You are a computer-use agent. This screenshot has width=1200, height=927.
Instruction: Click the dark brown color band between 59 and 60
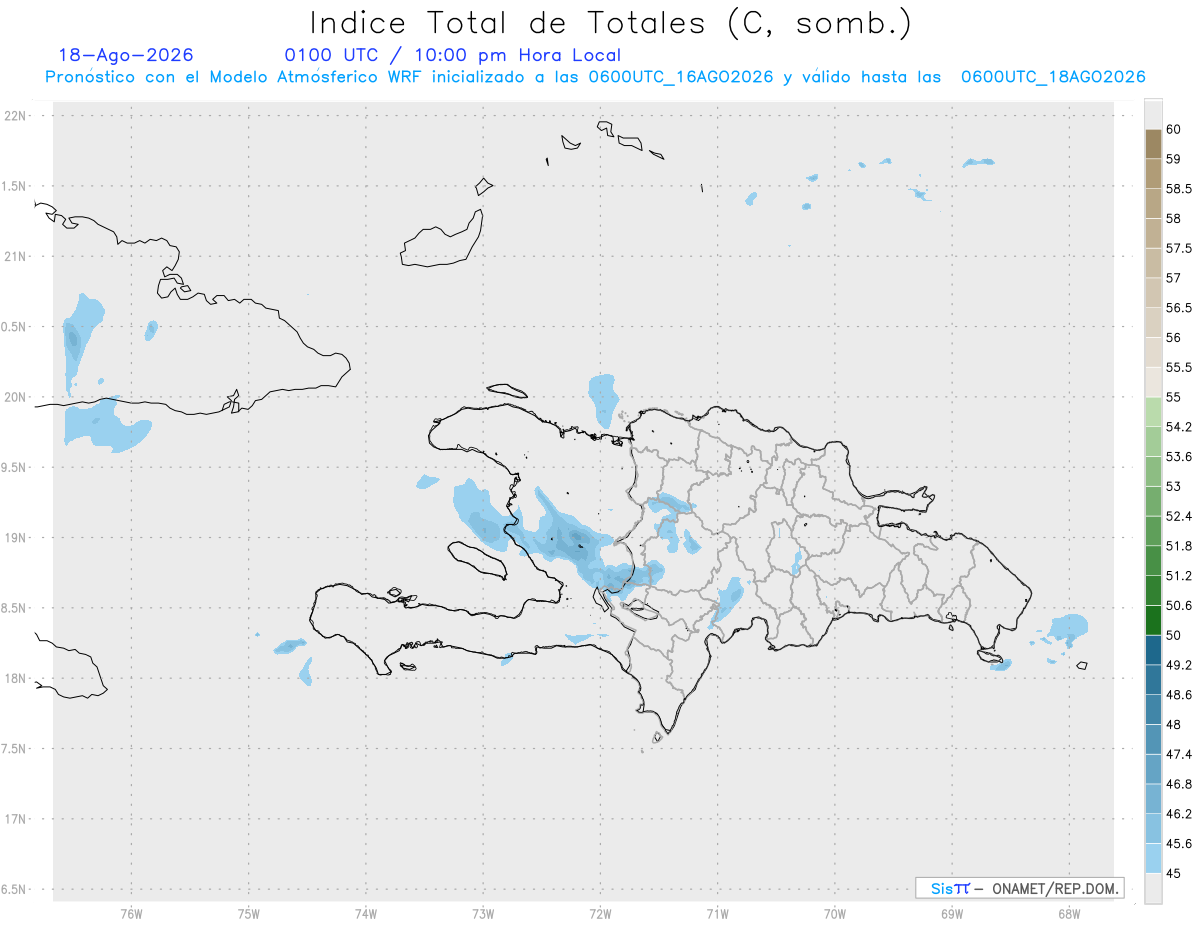tap(1153, 144)
